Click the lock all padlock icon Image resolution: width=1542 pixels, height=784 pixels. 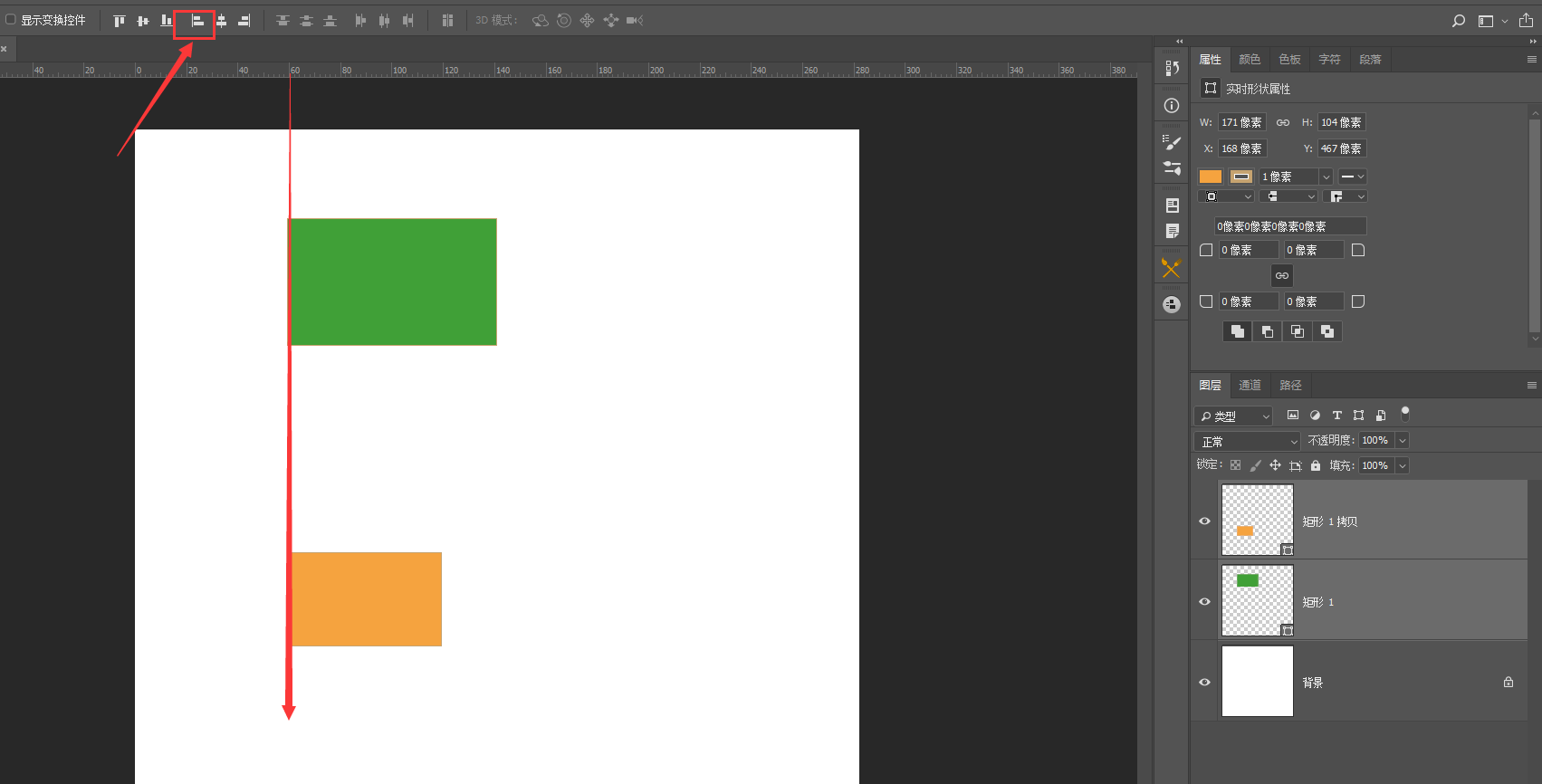pyautogui.click(x=1316, y=465)
